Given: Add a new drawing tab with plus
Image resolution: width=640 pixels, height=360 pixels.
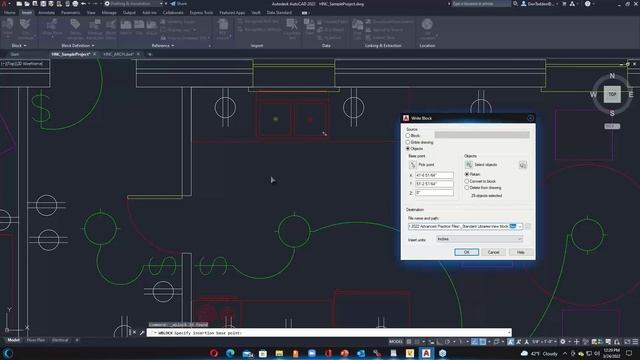Looking at the screenshot, I should (150, 54).
